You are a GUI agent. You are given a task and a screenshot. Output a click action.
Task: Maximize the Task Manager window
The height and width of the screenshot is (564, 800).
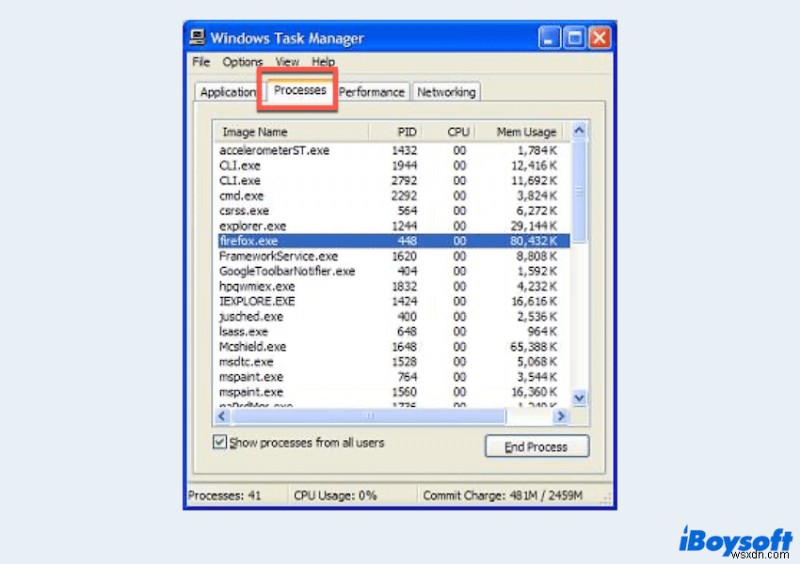(x=574, y=38)
